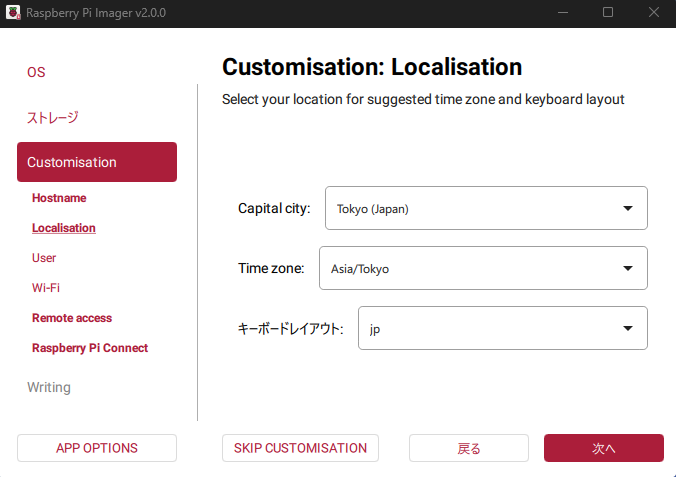Go to Wi-Fi settings page
Viewport: 676px width, 477px height.
click(46, 288)
